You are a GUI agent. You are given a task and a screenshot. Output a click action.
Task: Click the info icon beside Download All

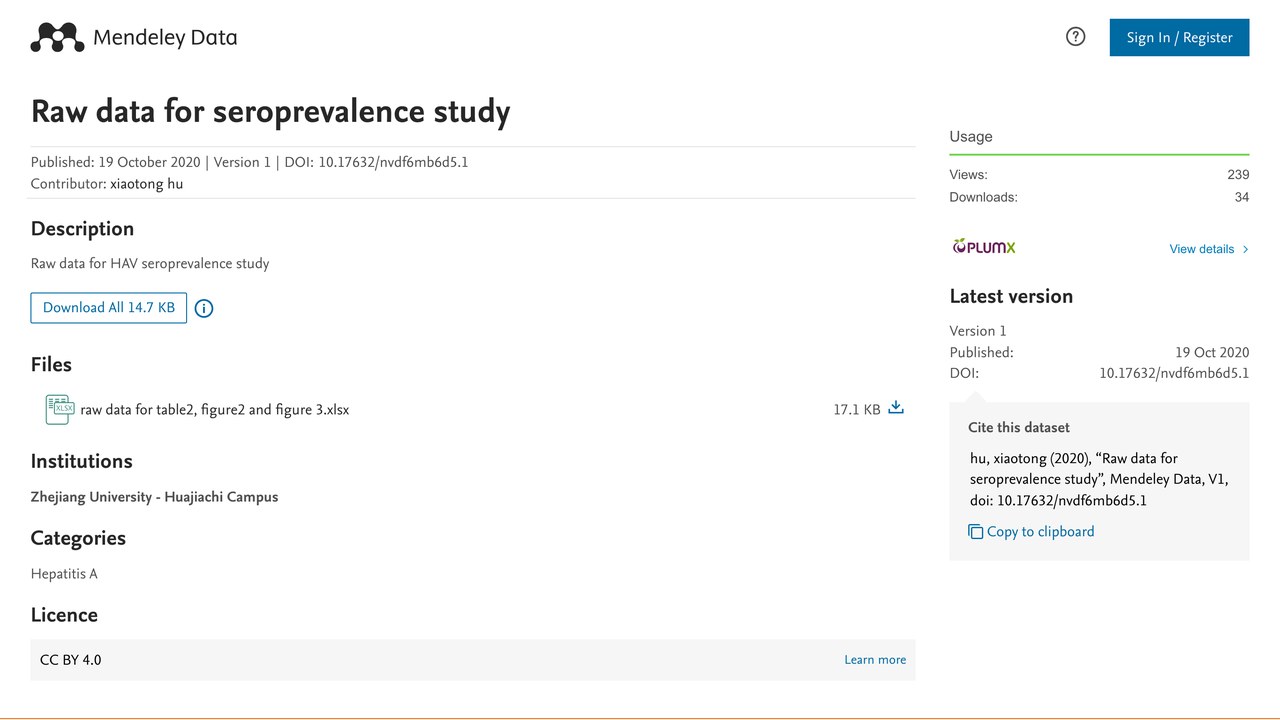(204, 308)
